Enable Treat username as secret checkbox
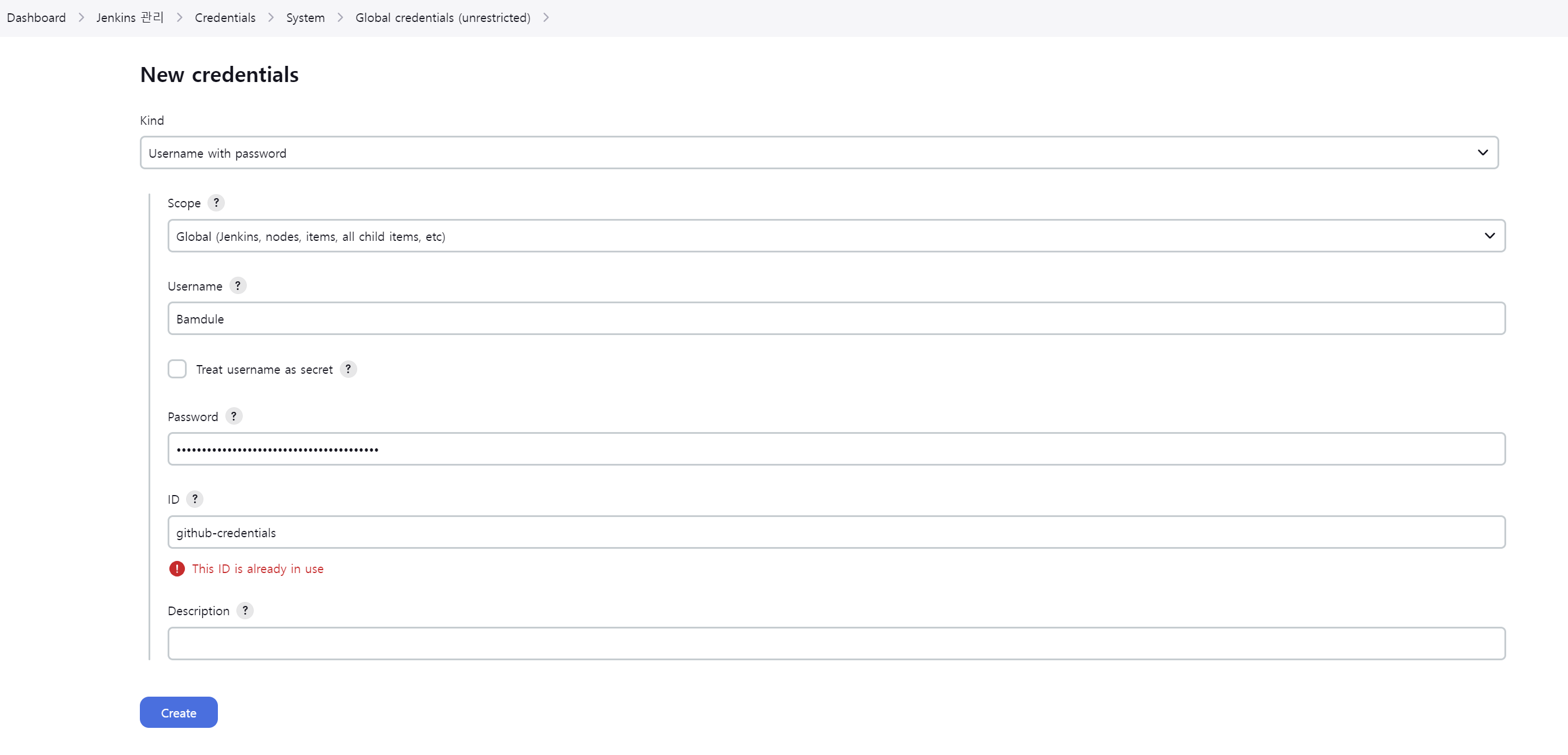The height and width of the screenshot is (755, 1568). (177, 369)
